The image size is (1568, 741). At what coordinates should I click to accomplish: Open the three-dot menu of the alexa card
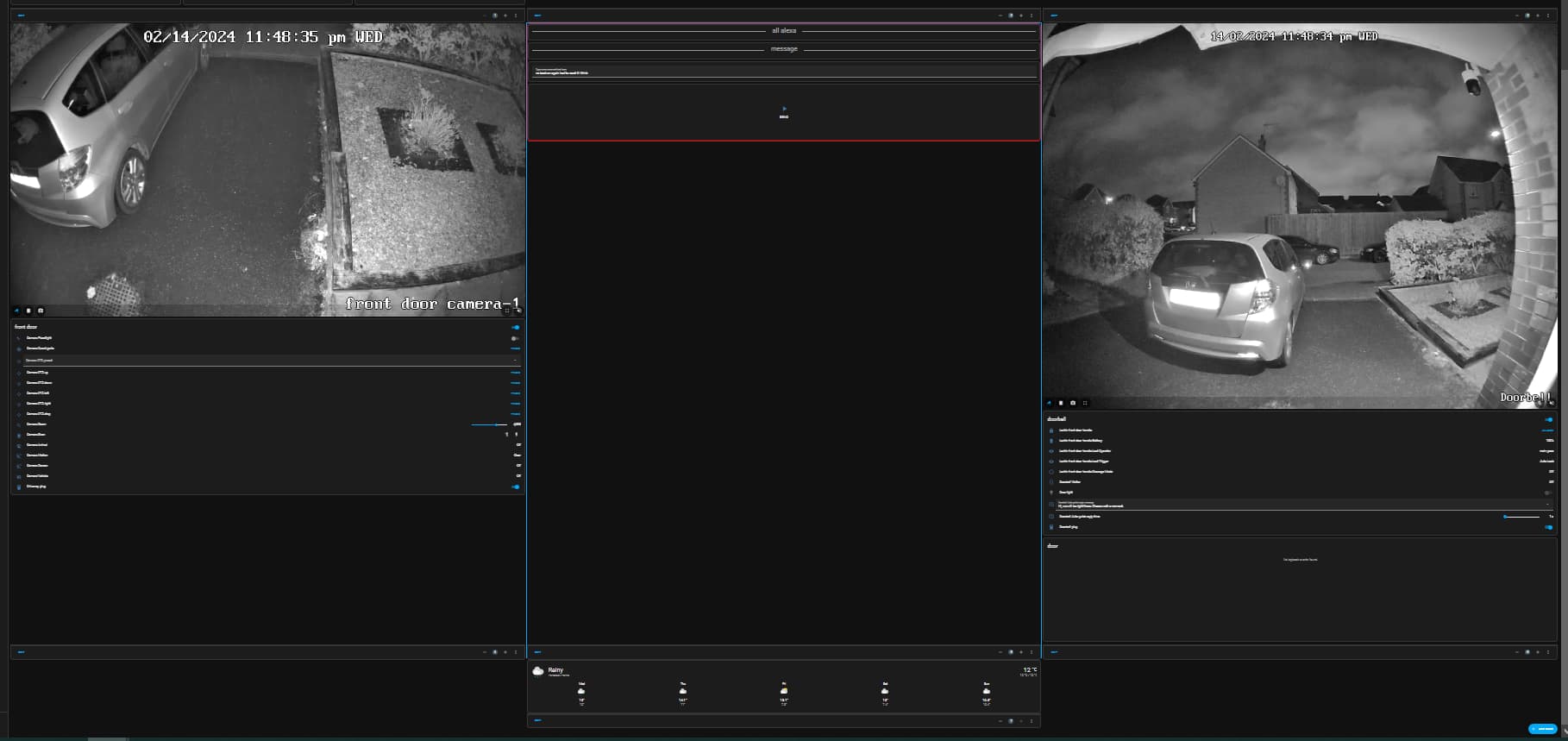(x=1032, y=16)
